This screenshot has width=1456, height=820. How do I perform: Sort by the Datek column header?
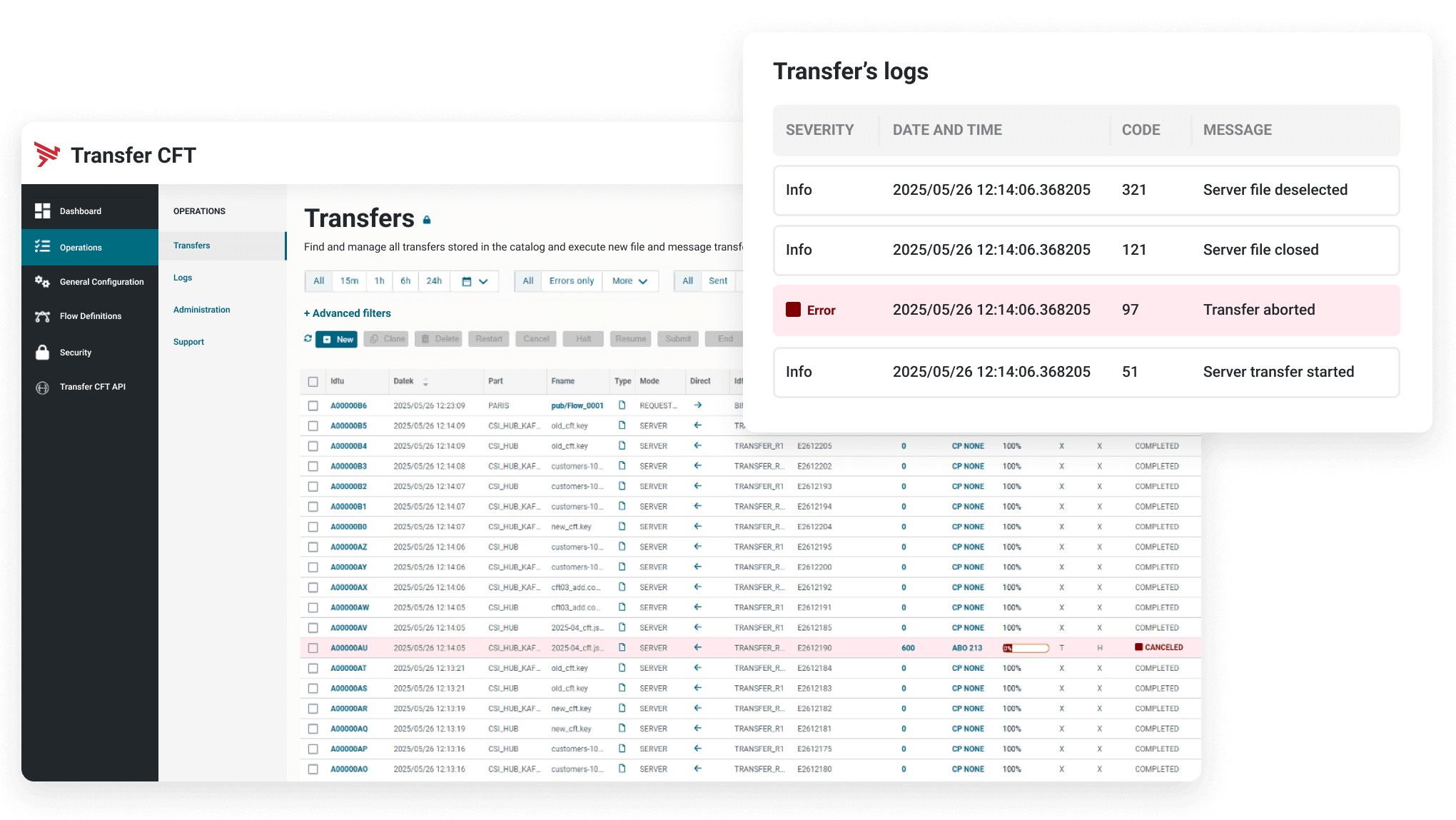[404, 381]
